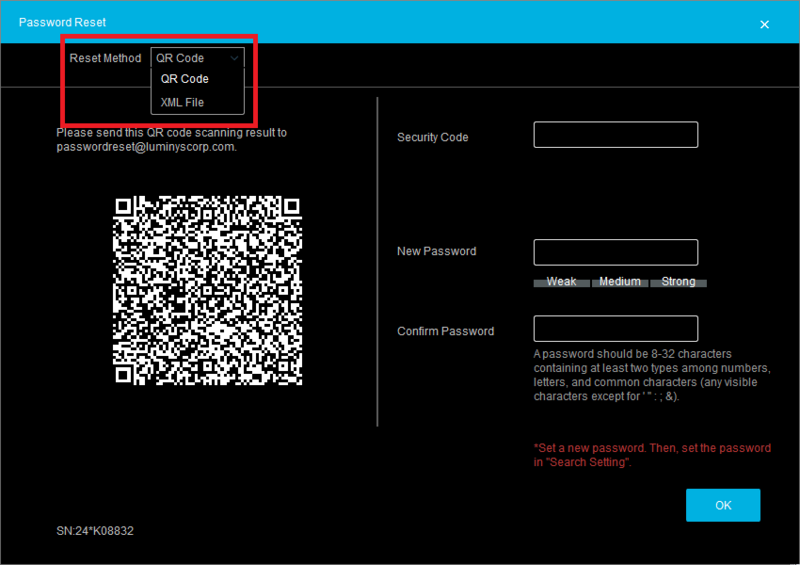Image resolution: width=800 pixels, height=565 pixels.
Task: Click the 'Reset Method' label
Action: [105, 58]
